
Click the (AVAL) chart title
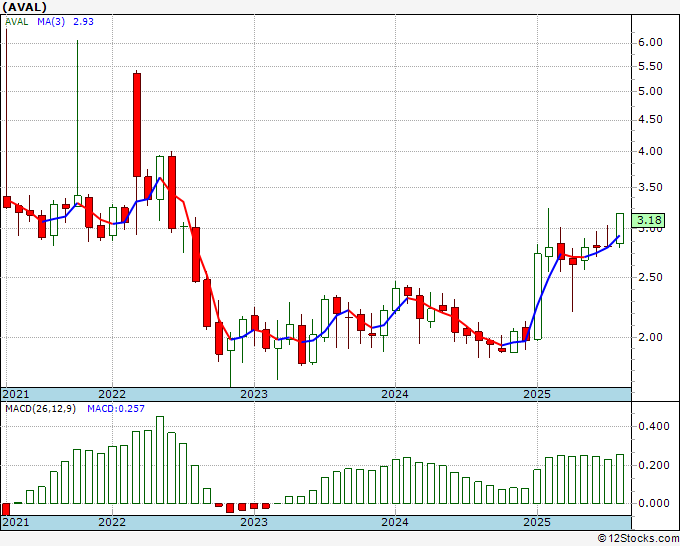tap(24, 7)
